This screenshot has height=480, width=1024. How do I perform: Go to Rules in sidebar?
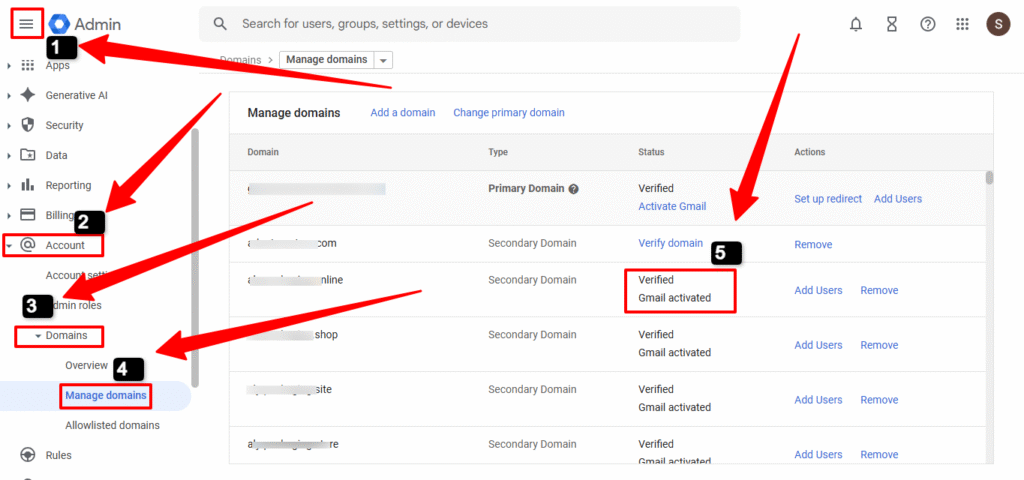point(58,456)
